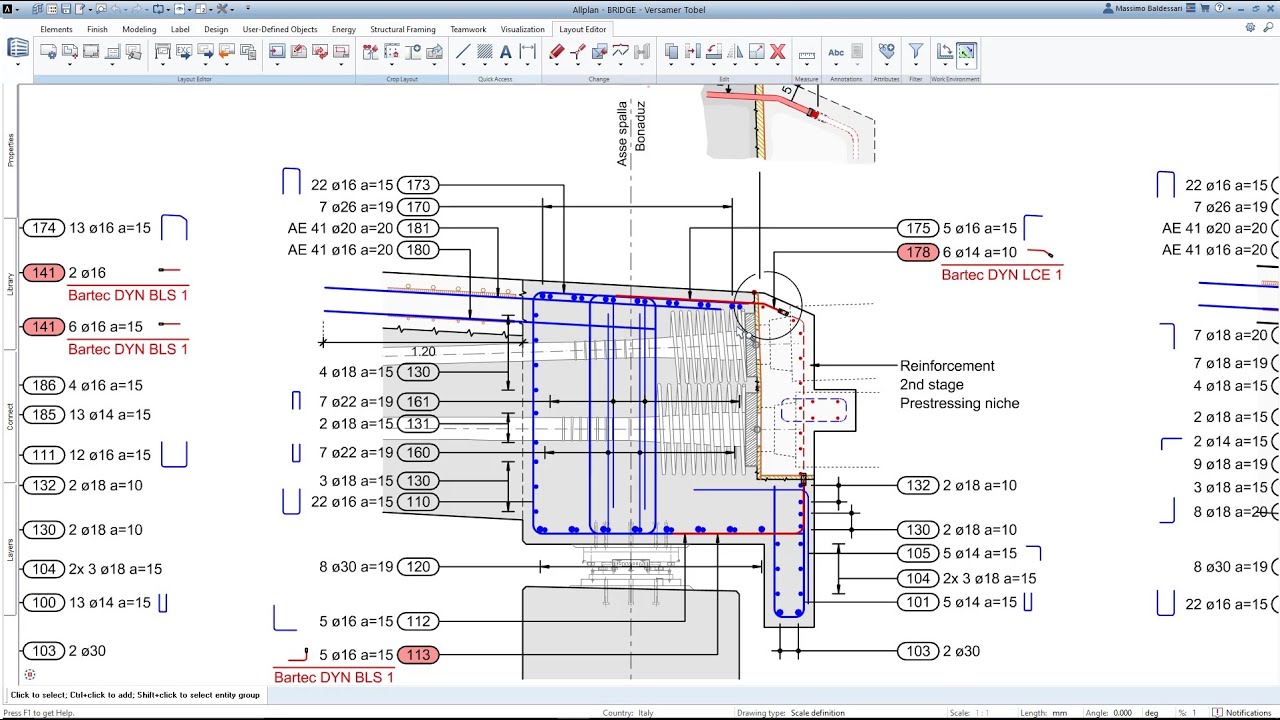Click the highlighted Work Environment layout icon

click(x=966, y=51)
